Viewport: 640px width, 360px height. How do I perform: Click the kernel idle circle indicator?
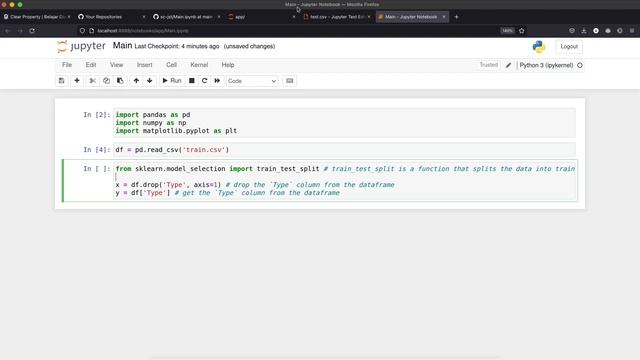pyautogui.click(x=580, y=65)
